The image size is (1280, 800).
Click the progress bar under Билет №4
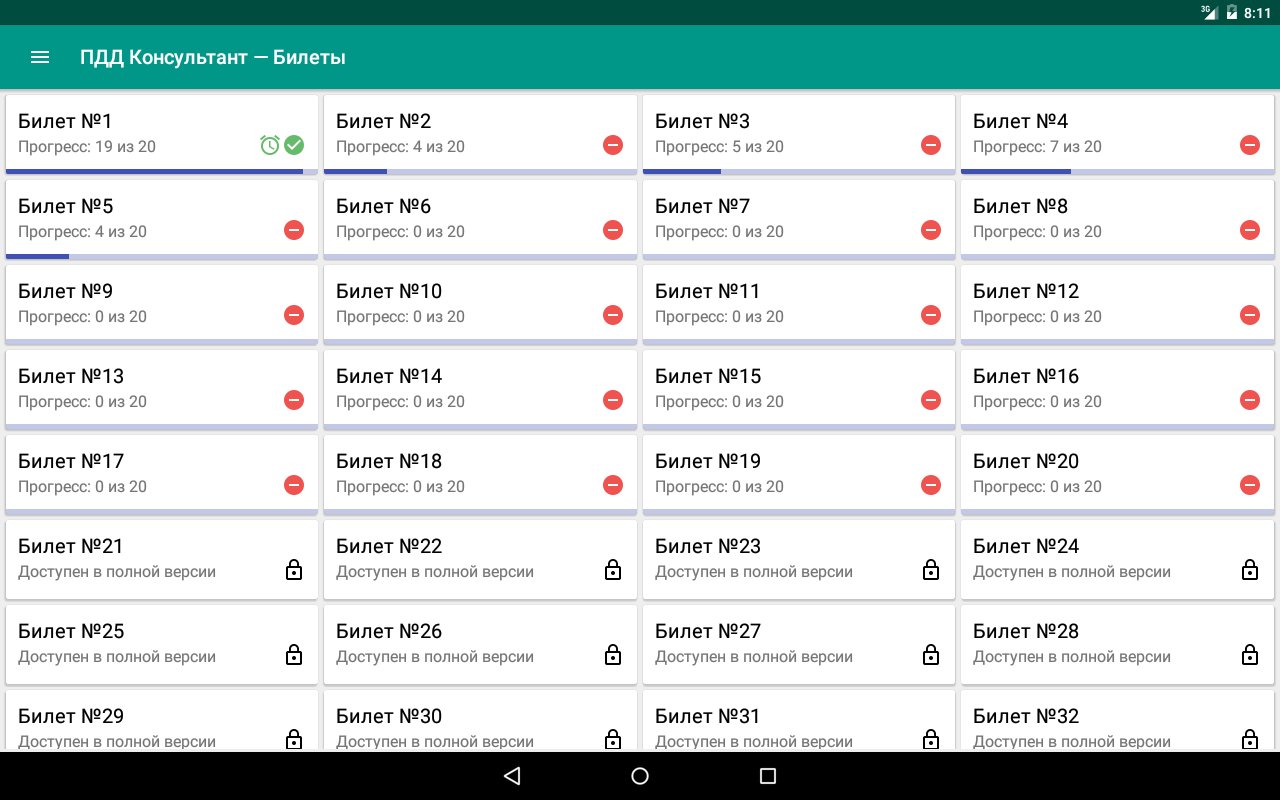coord(1117,172)
